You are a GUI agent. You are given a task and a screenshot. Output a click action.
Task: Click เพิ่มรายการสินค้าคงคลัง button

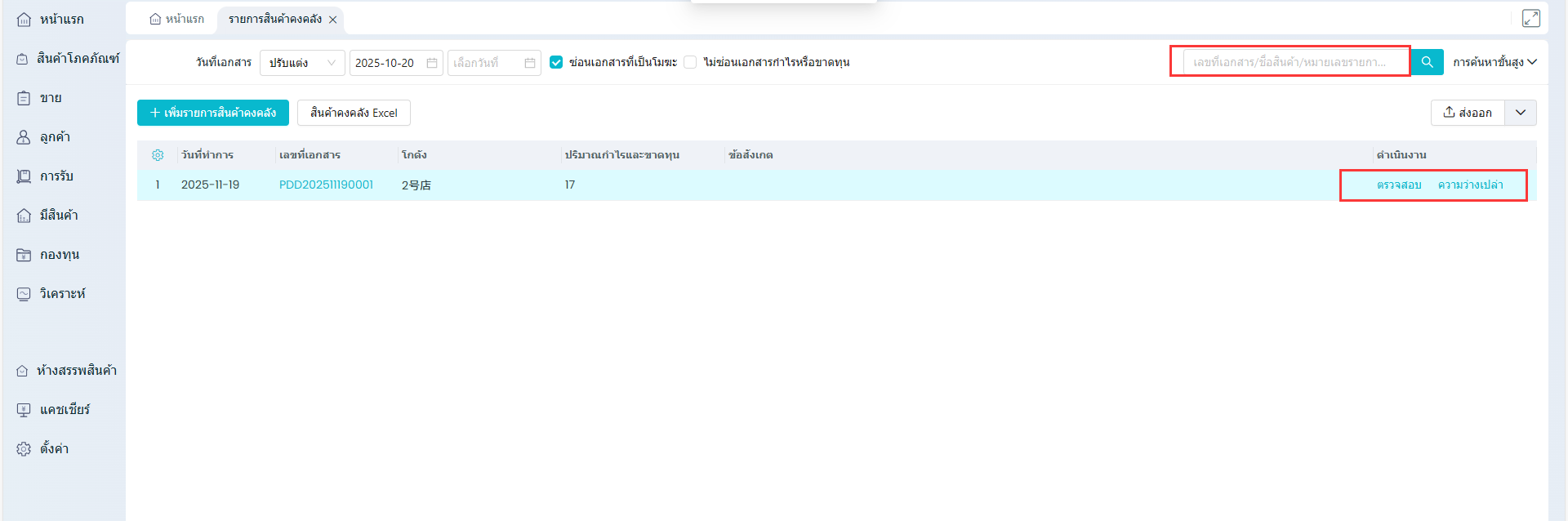tap(213, 113)
